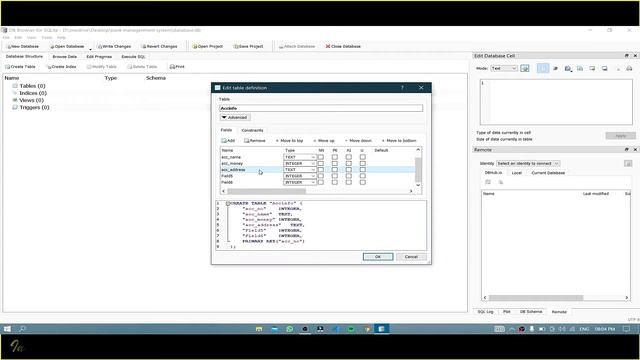Open the type dropdown for acc_address
The image size is (640, 360).
click(300, 170)
